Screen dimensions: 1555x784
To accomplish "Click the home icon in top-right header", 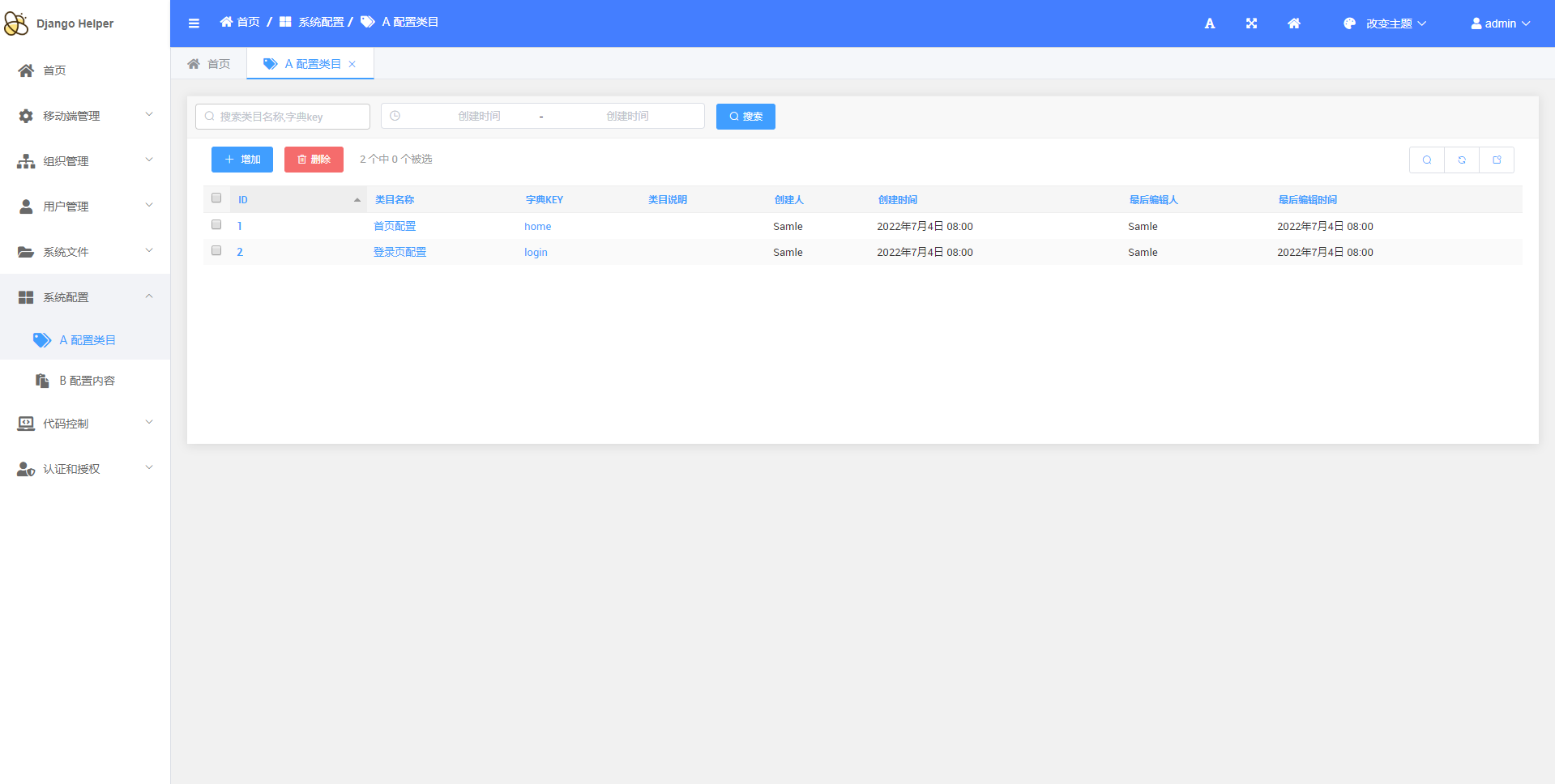I will (1293, 23).
